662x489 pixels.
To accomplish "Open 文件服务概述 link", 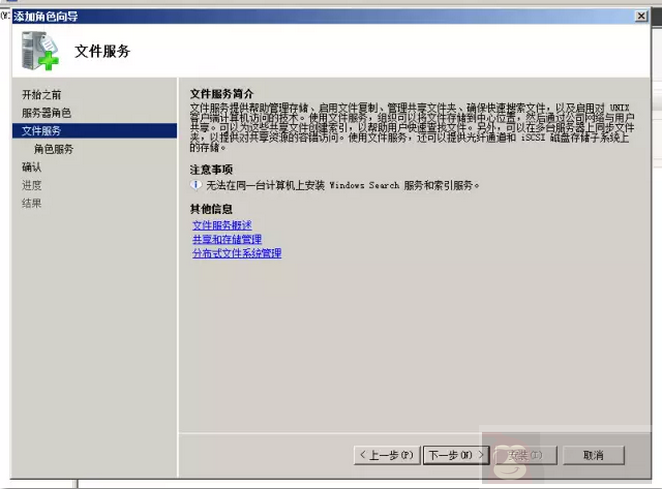I will click(222, 225).
